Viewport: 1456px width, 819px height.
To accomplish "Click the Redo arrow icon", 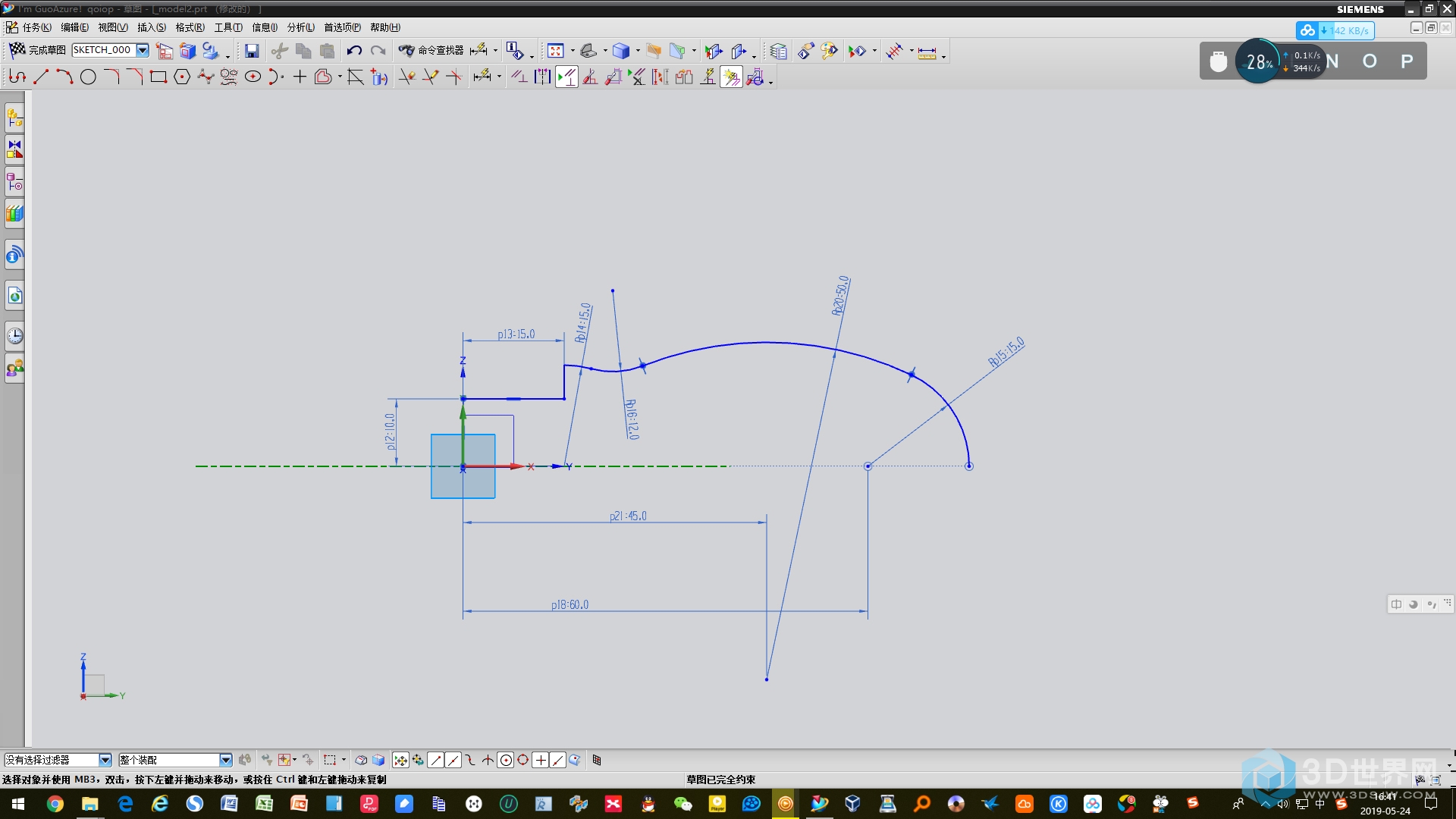I will click(378, 51).
